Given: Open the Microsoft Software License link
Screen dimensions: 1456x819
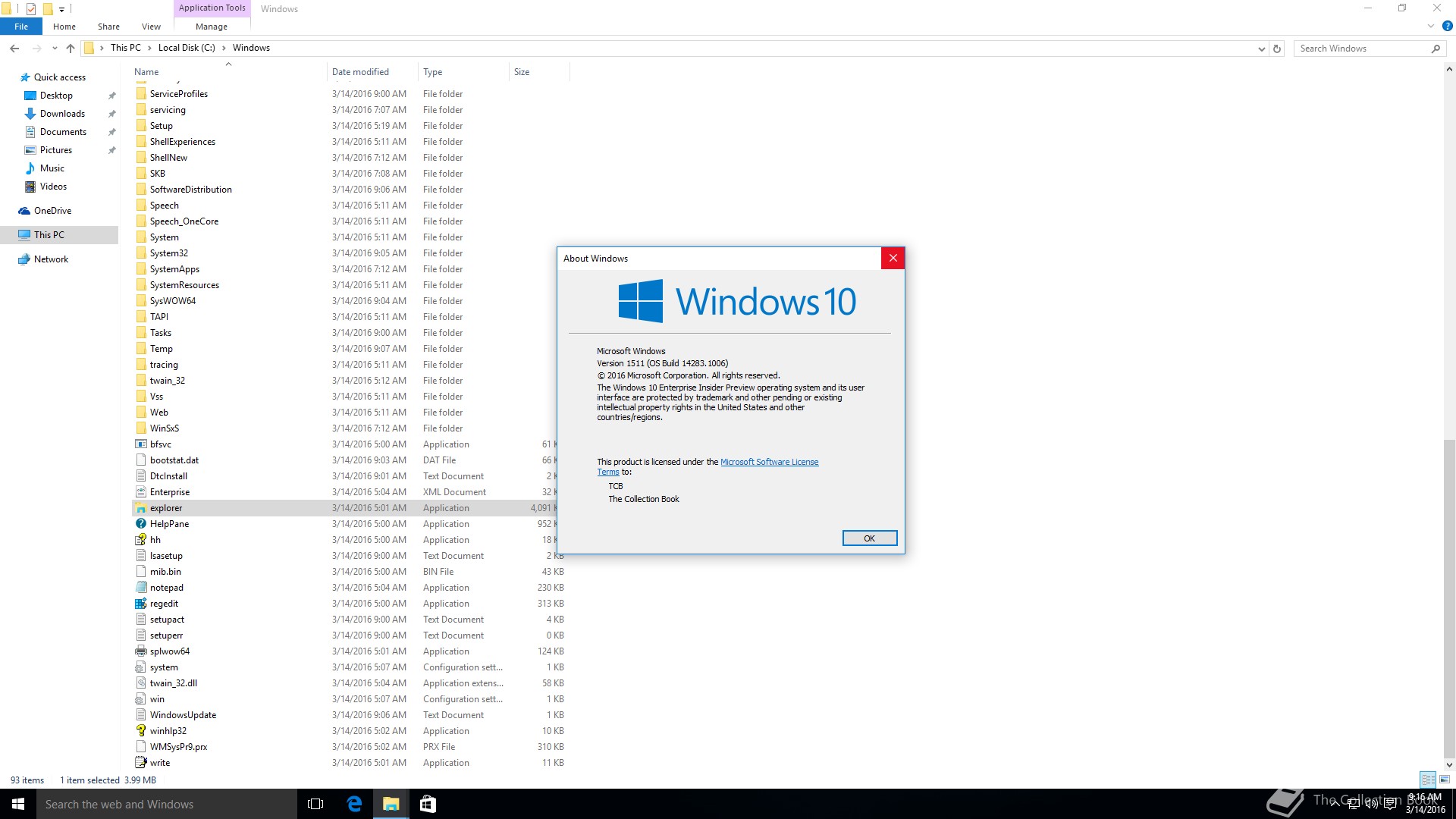Looking at the screenshot, I should (769, 462).
